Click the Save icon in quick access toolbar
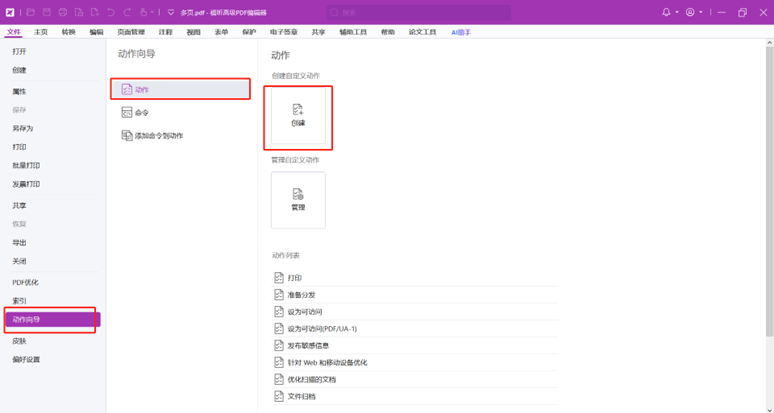The width and height of the screenshot is (774, 413). pos(46,12)
